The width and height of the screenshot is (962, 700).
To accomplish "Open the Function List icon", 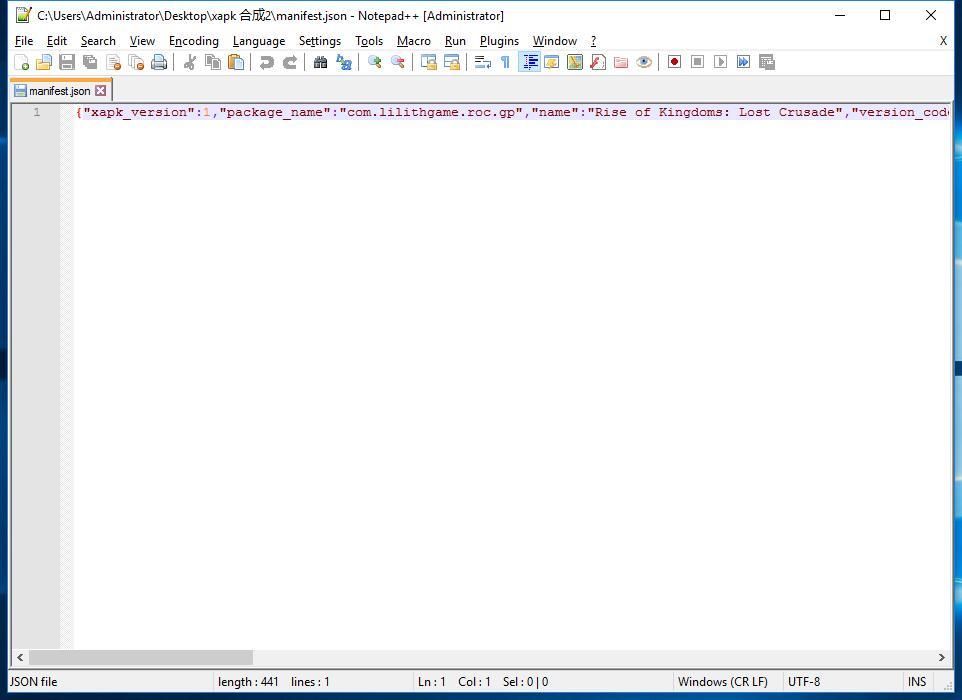I will point(598,62).
